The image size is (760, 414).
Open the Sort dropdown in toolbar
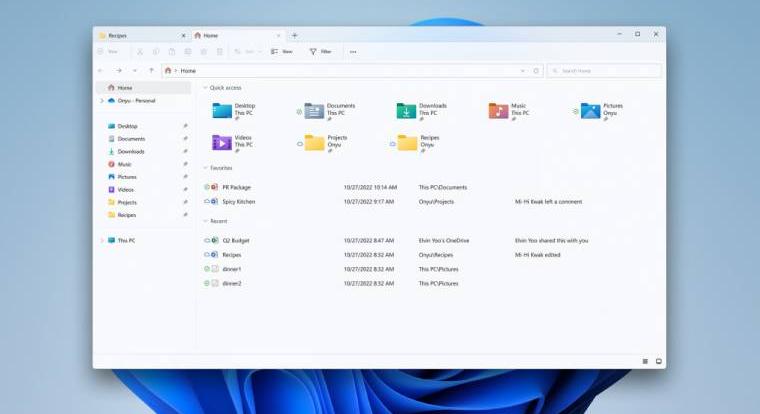[248, 51]
